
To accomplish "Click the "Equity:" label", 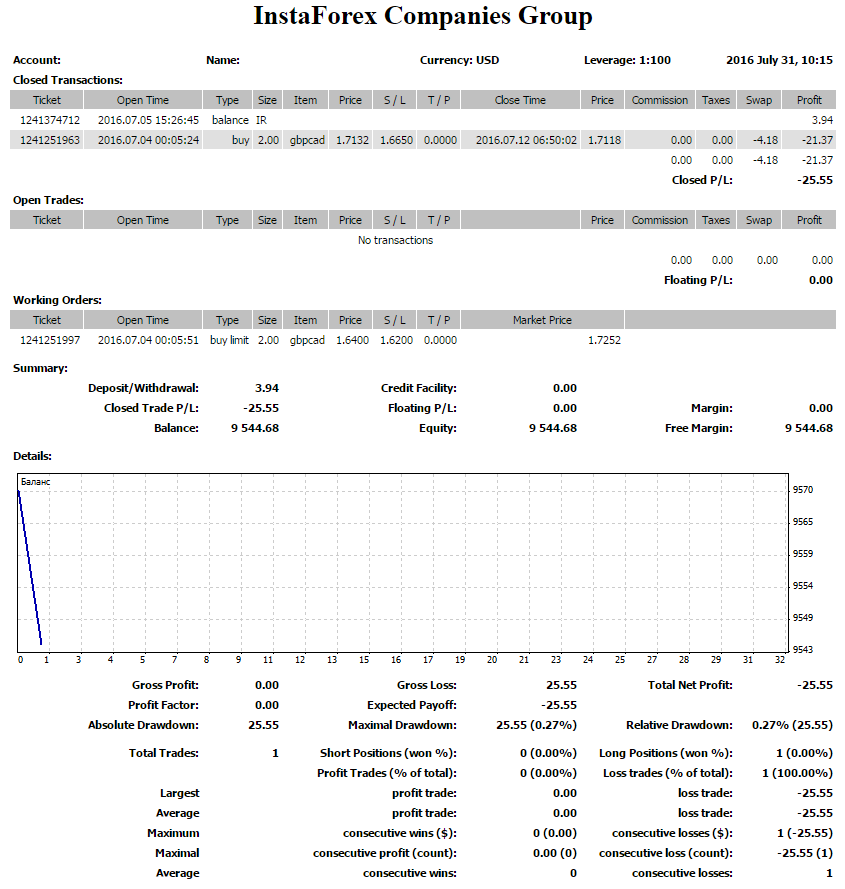I will (x=438, y=428).
